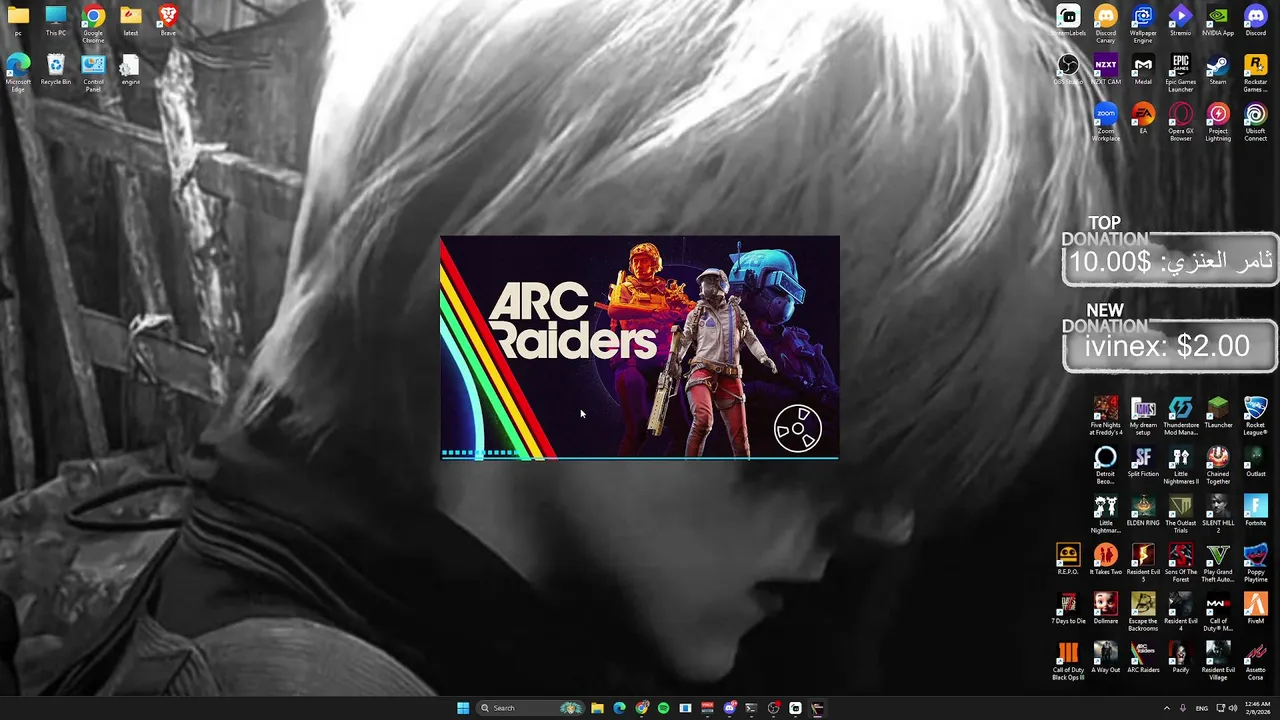Select the 7 Days to Die icon

click(1068, 608)
